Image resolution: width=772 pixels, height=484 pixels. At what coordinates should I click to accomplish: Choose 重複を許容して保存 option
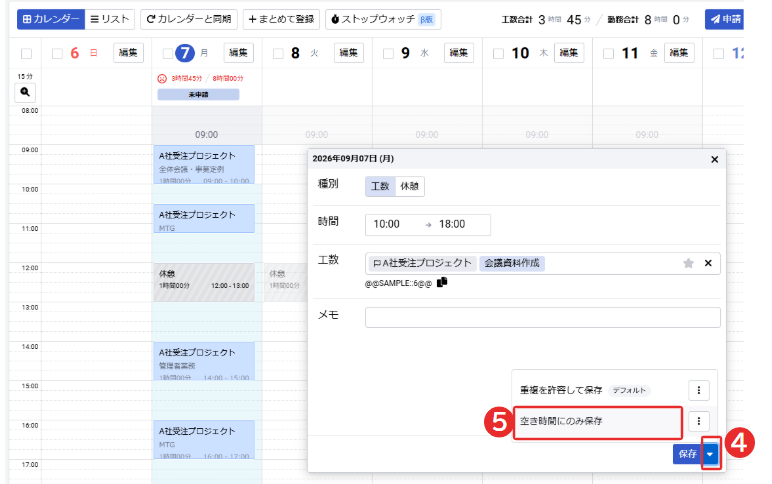click(561, 390)
